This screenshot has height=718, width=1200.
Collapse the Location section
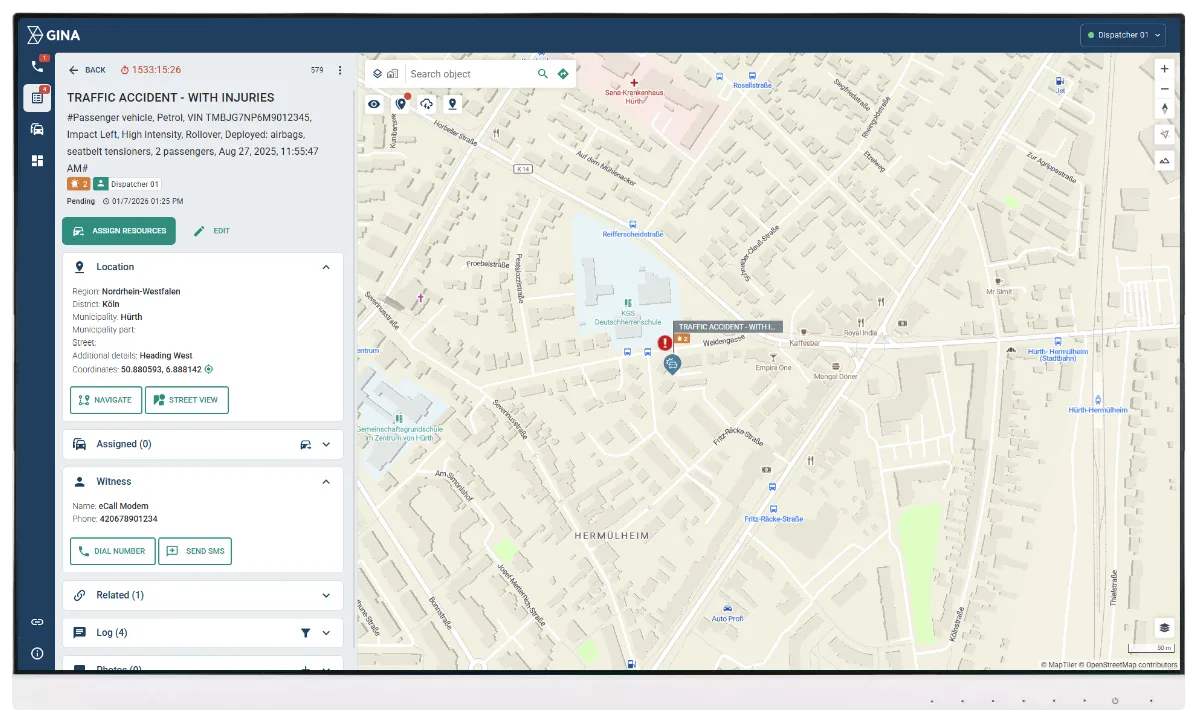[x=326, y=267]
